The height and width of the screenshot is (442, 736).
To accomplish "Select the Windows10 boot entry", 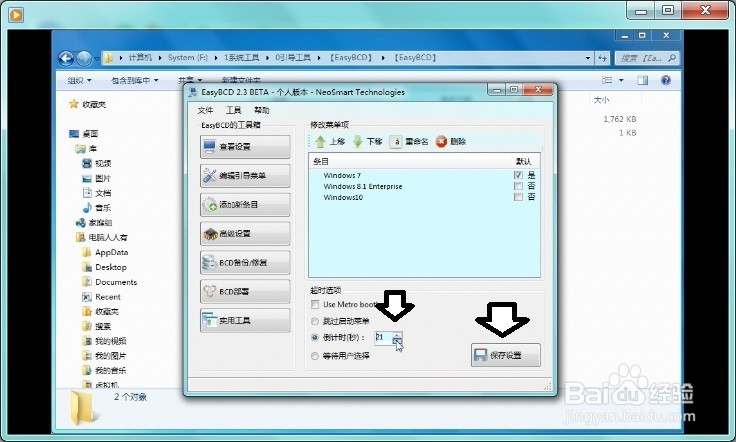I will [x=343, y=198].
